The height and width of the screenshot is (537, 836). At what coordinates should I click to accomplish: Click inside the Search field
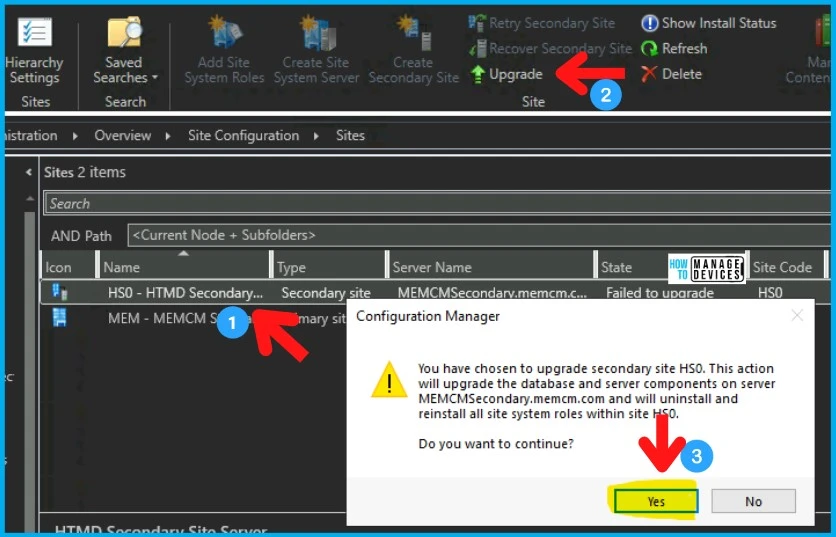(x=437, y=203)
